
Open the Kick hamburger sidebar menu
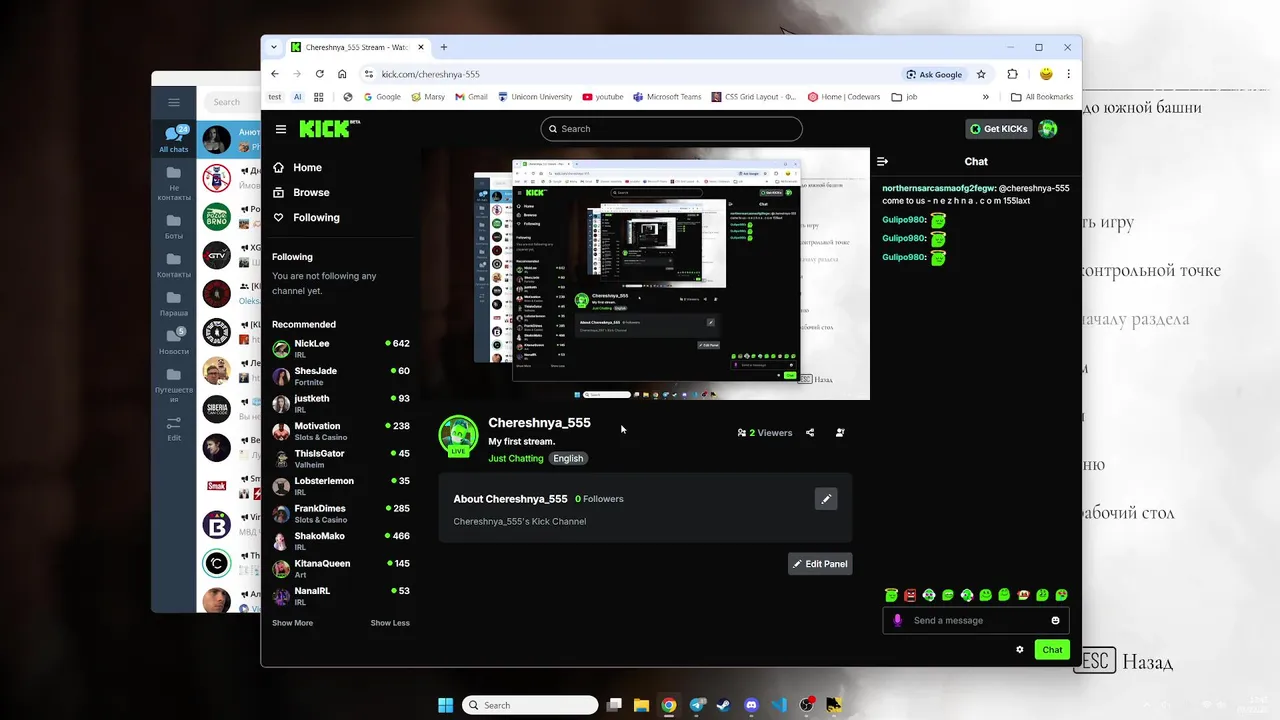click(281, 129)
